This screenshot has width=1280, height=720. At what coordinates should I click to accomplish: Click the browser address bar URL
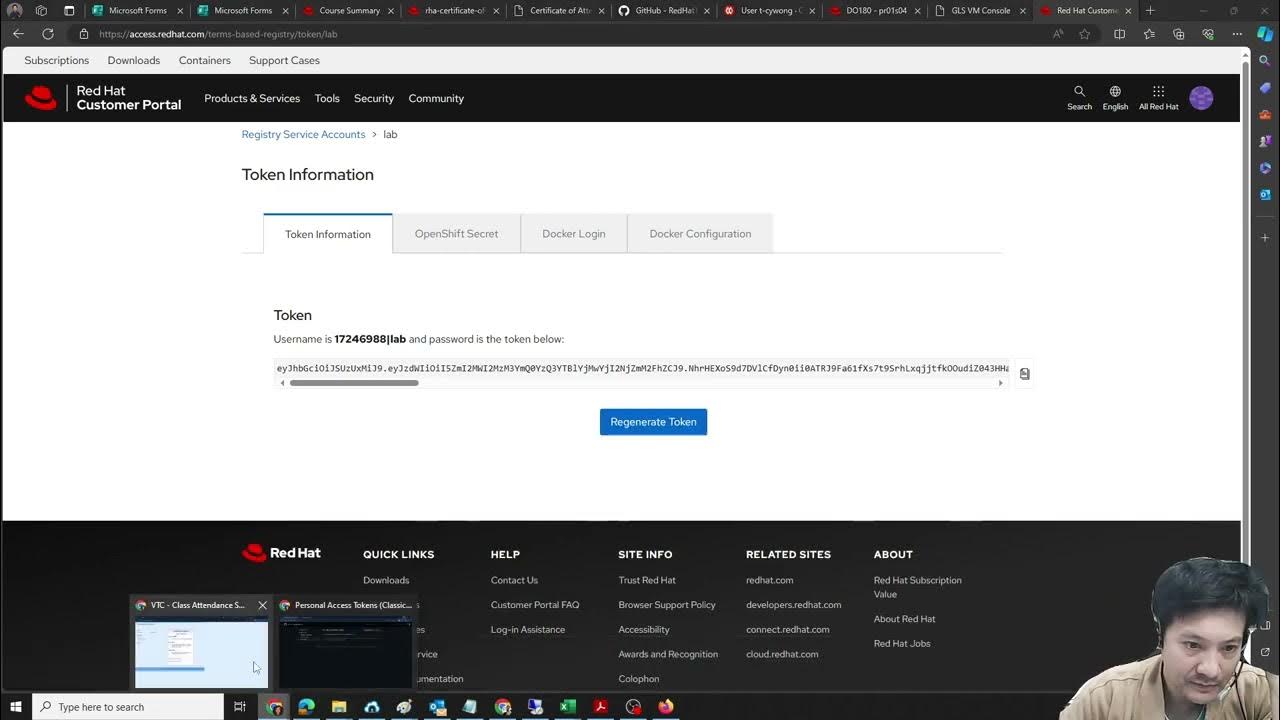218,34
